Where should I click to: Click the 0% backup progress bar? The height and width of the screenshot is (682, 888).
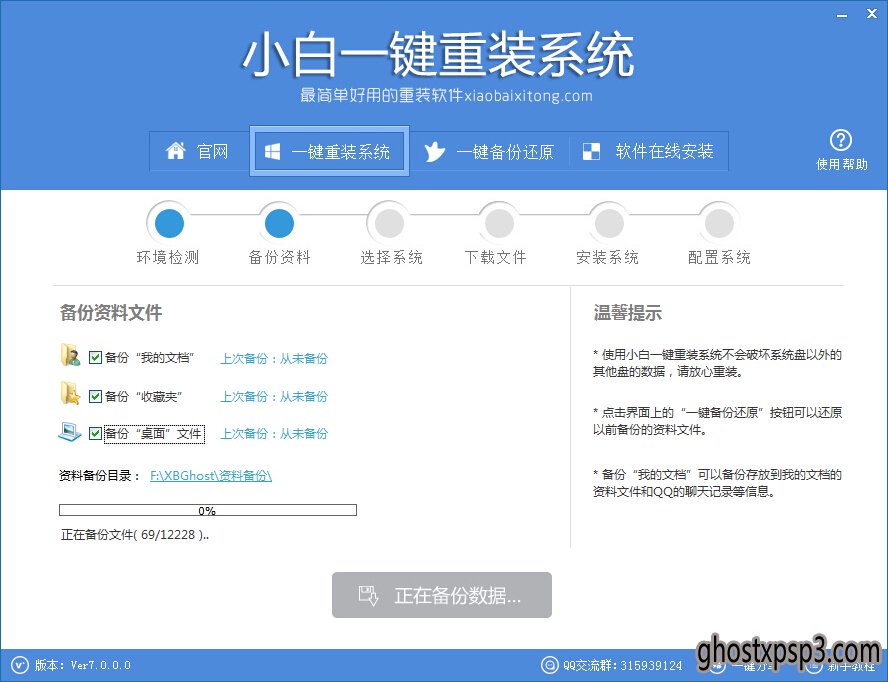pos(208,510)
